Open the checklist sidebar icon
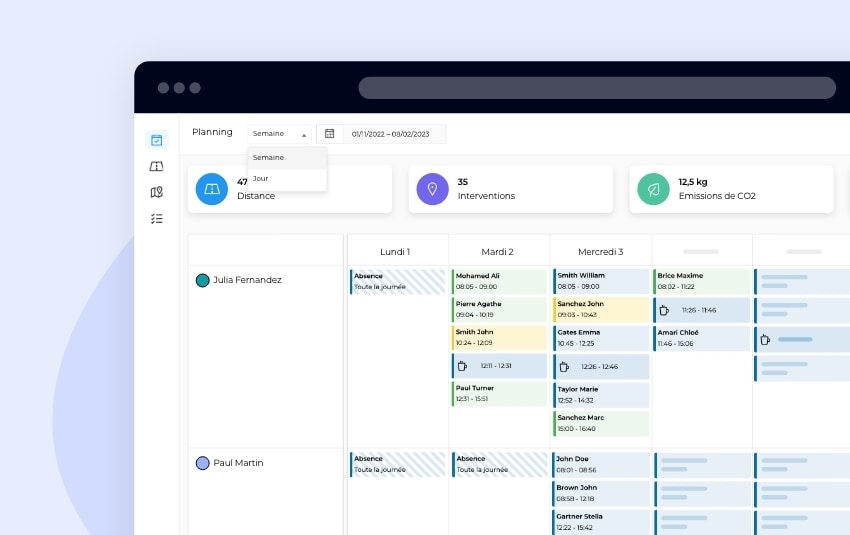Viewport: 850px width, 535px height. 156,218
